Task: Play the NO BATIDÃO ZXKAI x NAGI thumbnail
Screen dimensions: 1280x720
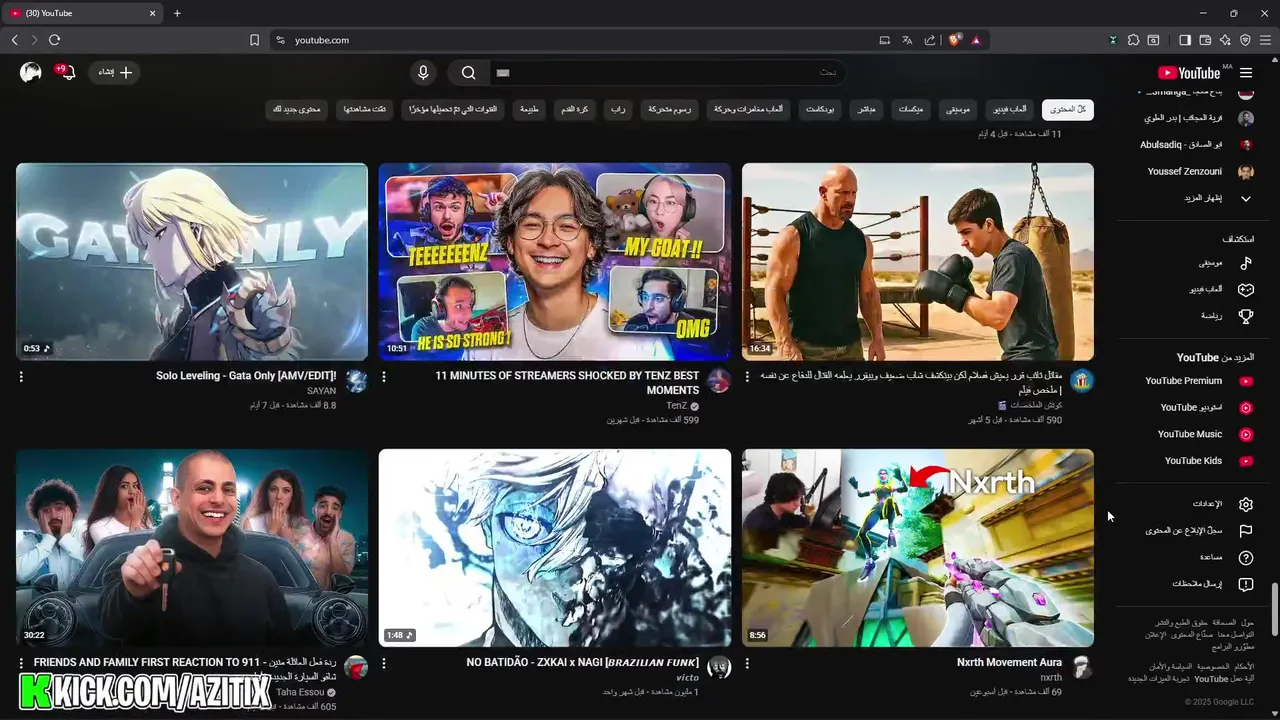Action: (555, 548)
